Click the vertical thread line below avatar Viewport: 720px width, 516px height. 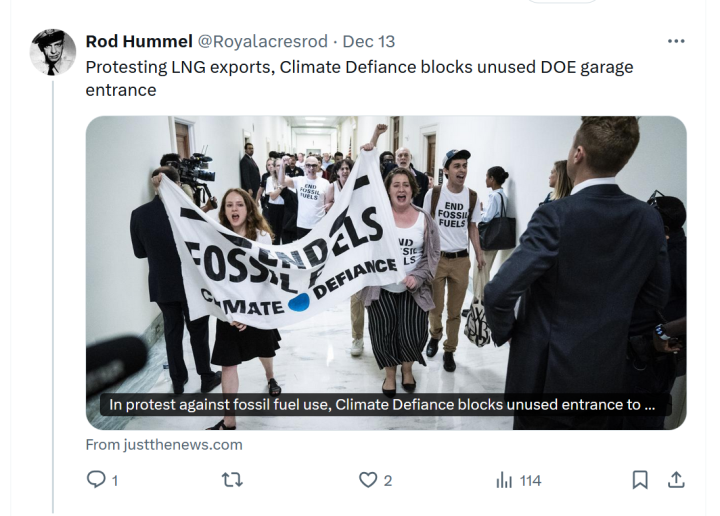tap(52, 300)
